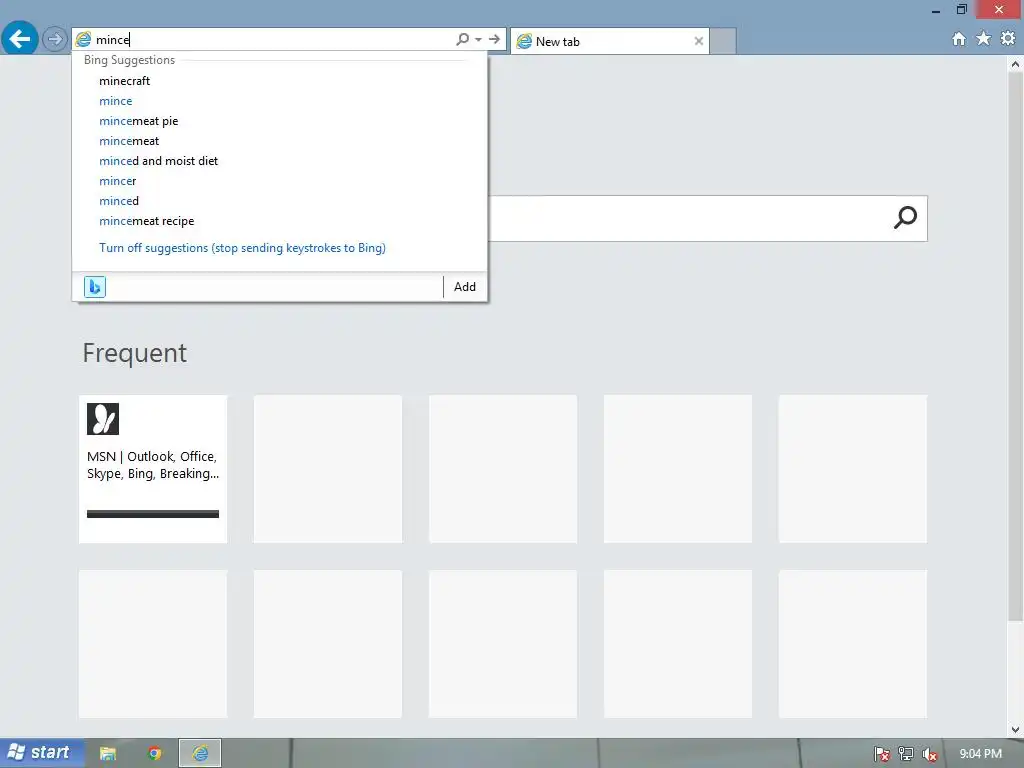Click Internet Explorer taskbar icon
This screenshot has height=768, width=1024.
[200, 754]
